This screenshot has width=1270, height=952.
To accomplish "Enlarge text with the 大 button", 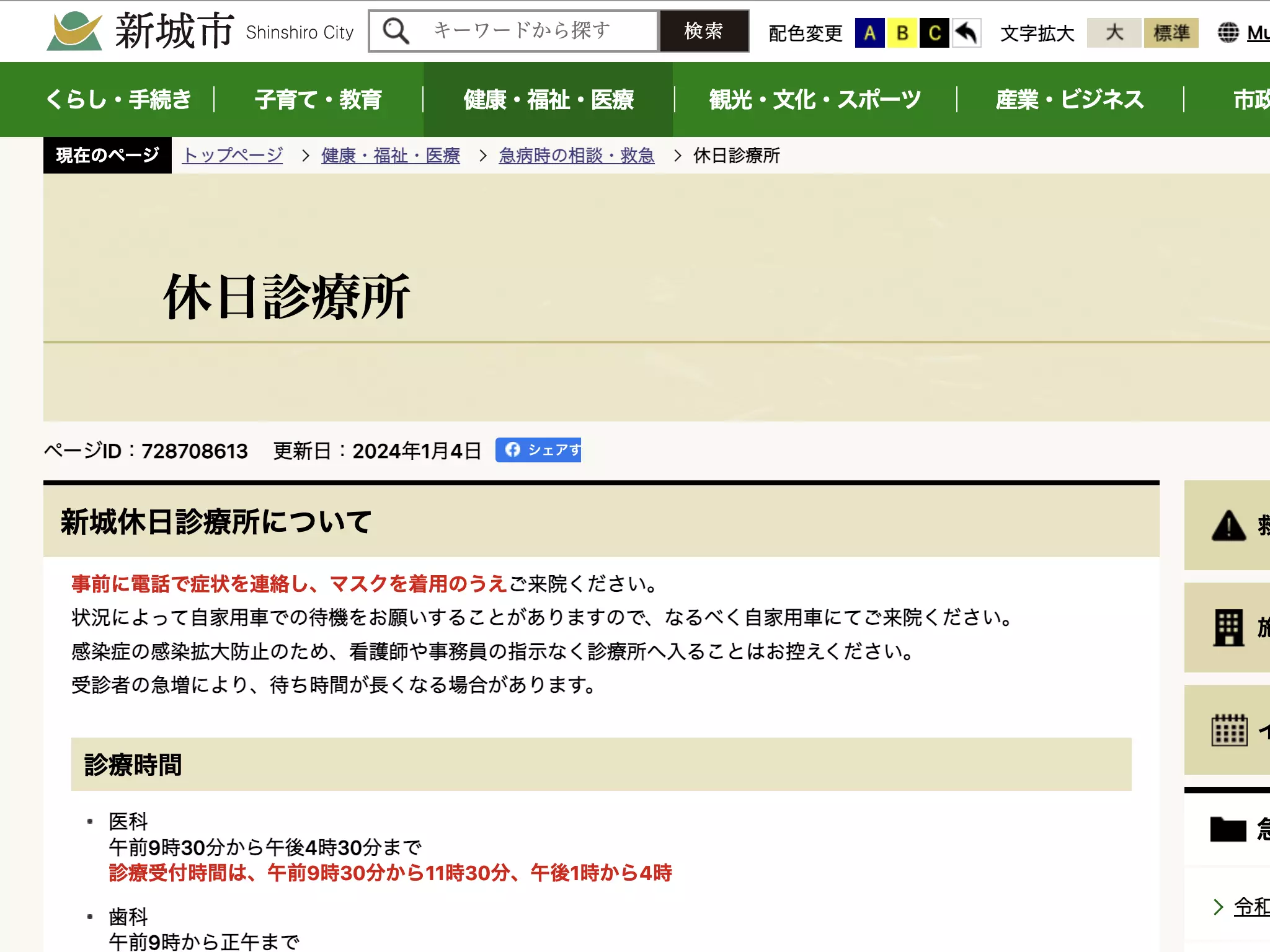I will [x=1114, y=33].
